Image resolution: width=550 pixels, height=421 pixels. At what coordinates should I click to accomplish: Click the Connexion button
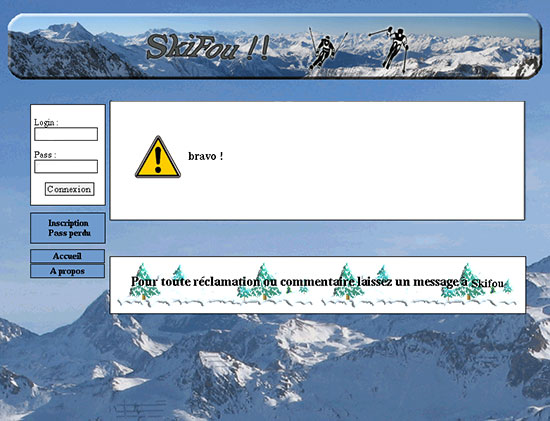[x=69, y=189]
